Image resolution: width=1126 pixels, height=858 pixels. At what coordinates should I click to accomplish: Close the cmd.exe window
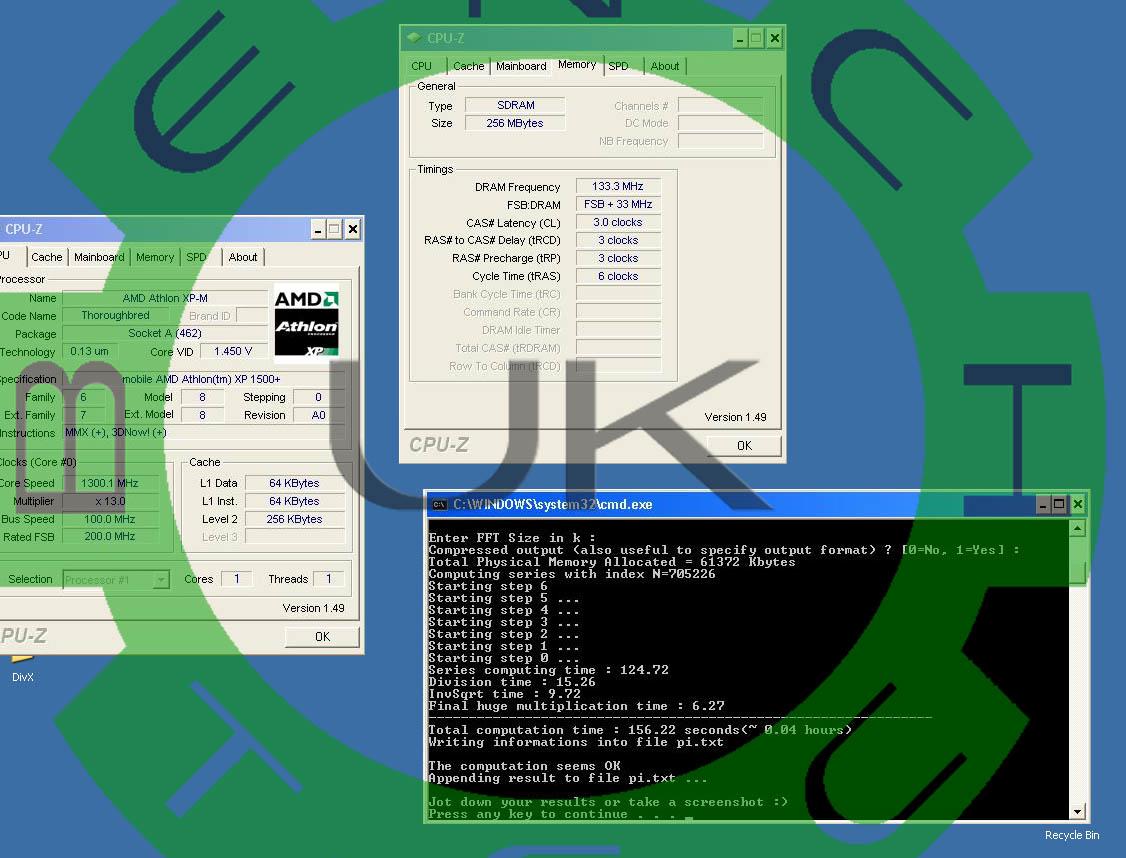(x=1077, y=505)
